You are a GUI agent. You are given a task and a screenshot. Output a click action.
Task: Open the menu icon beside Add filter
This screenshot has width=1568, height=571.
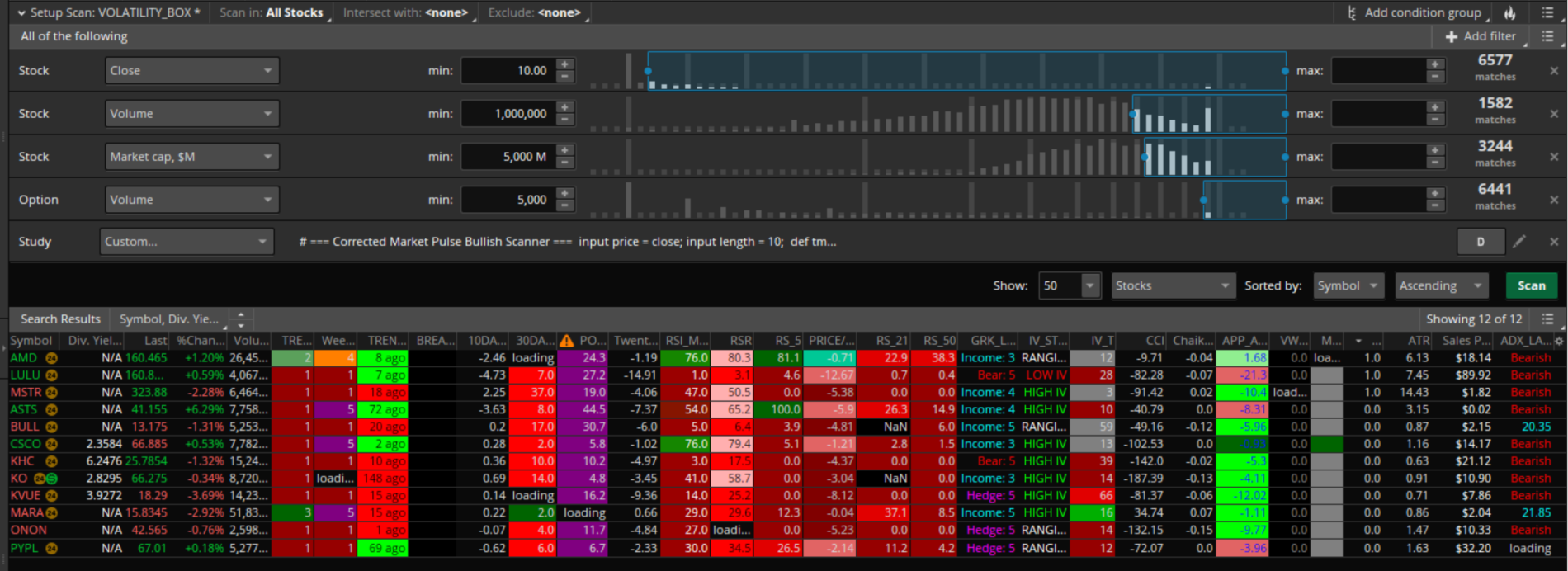[x=1548, y=36]
